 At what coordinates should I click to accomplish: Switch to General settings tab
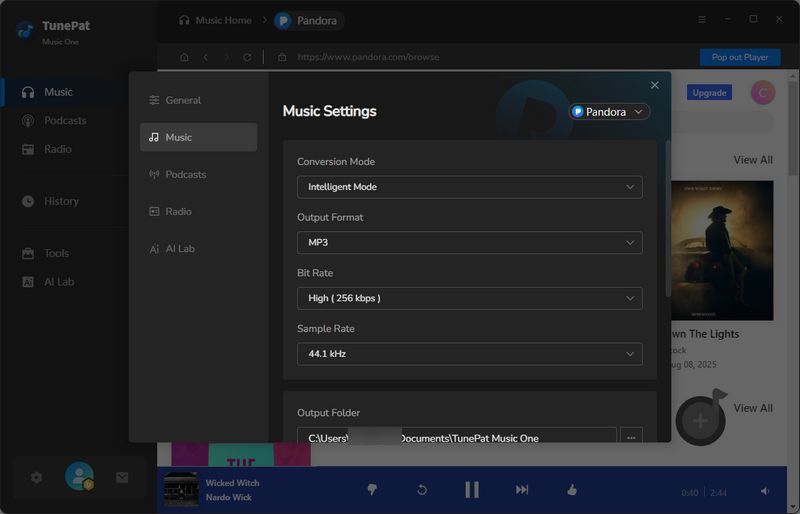(x=183, y=100)
